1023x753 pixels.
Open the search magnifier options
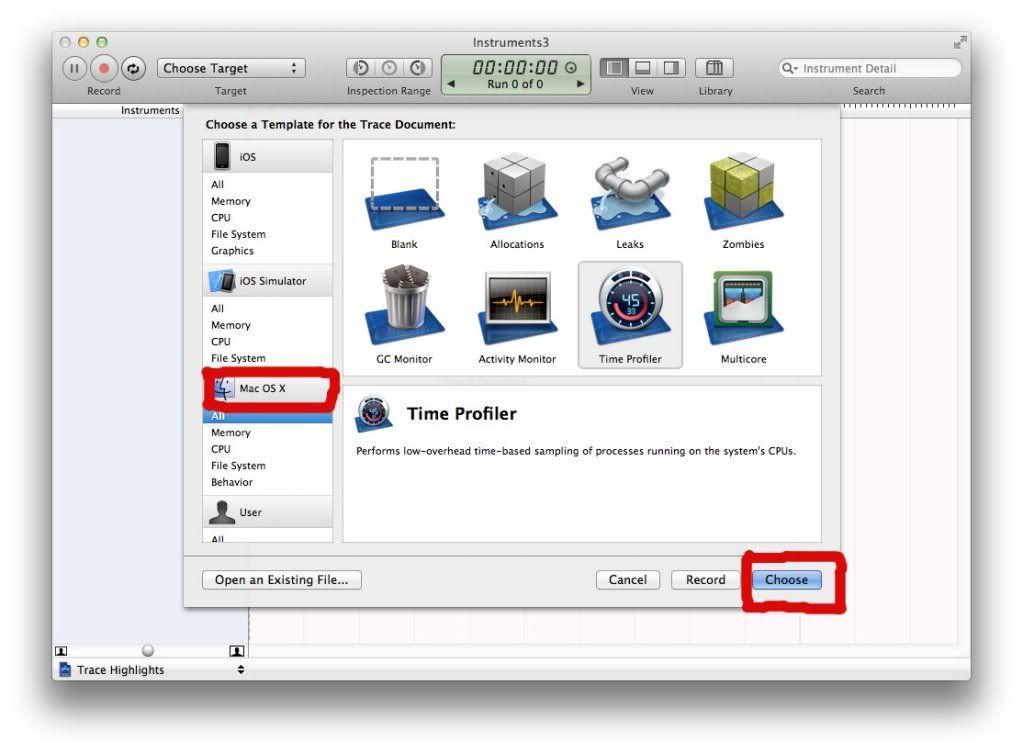(x=789, y=68)
